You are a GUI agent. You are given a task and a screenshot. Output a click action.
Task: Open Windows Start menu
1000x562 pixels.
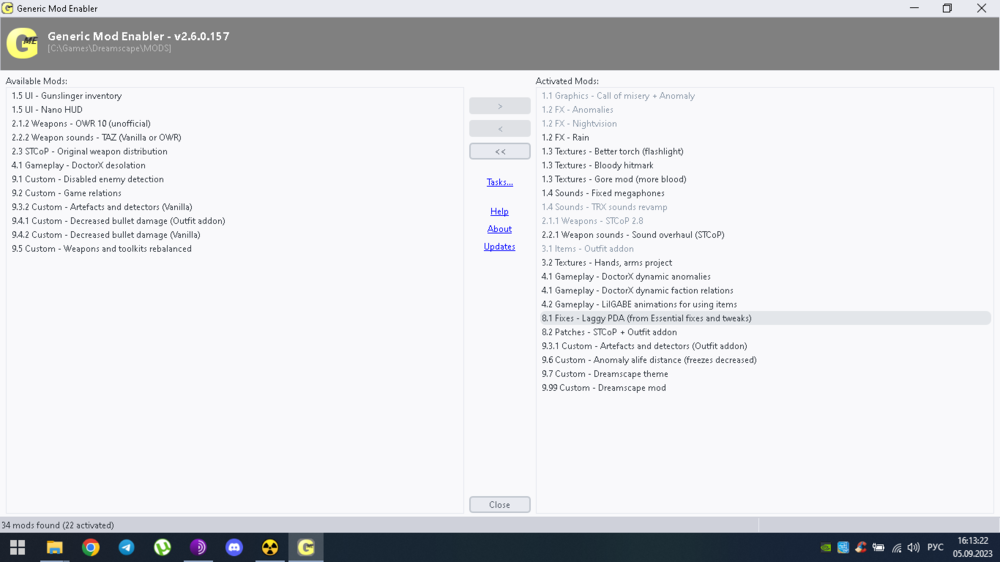click(17, 547)
